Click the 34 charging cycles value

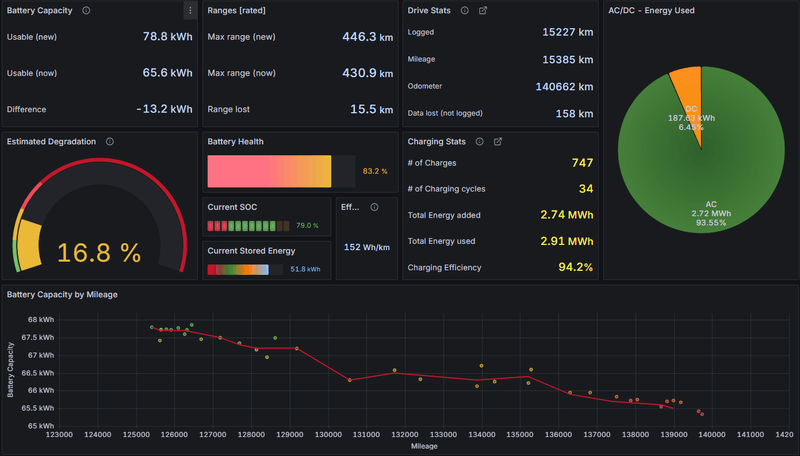pos(586,189)
